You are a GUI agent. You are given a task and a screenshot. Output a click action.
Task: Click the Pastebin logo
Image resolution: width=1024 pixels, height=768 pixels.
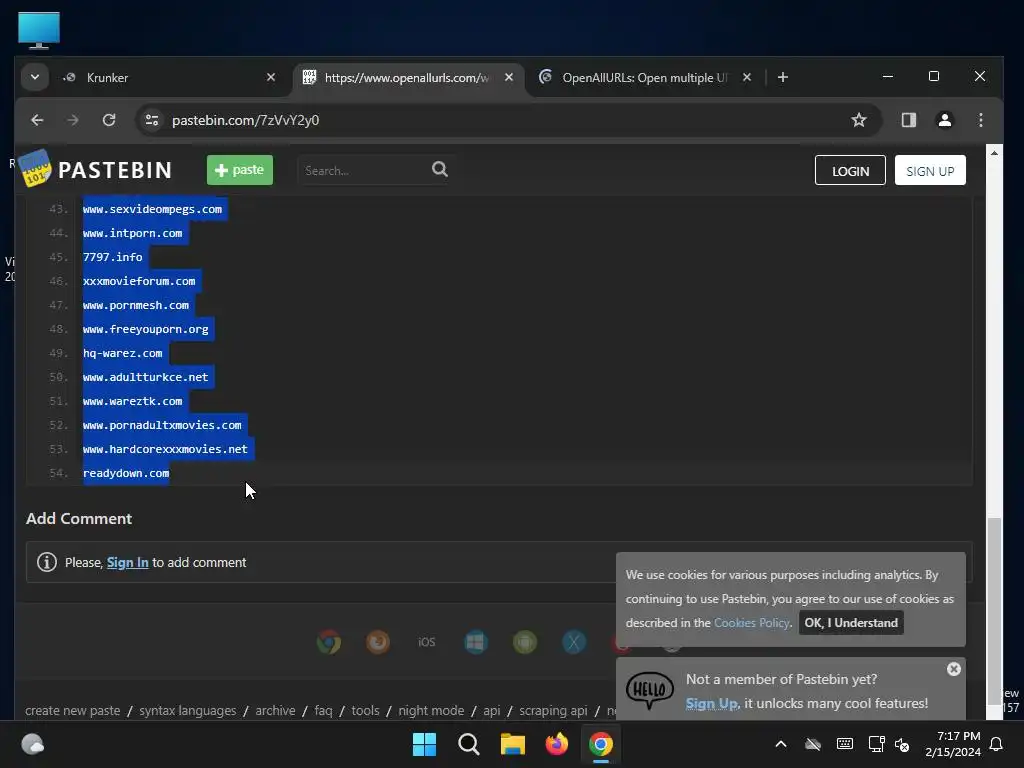[96, 170]
